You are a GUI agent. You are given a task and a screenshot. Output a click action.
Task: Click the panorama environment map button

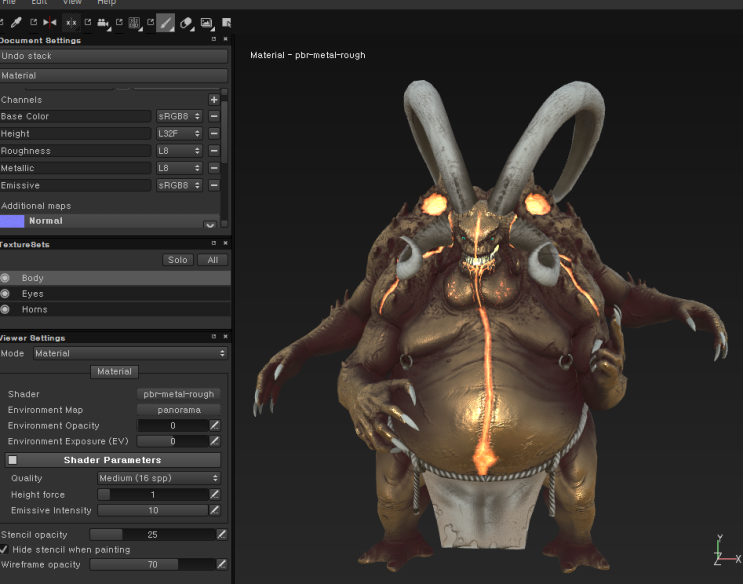179,410
